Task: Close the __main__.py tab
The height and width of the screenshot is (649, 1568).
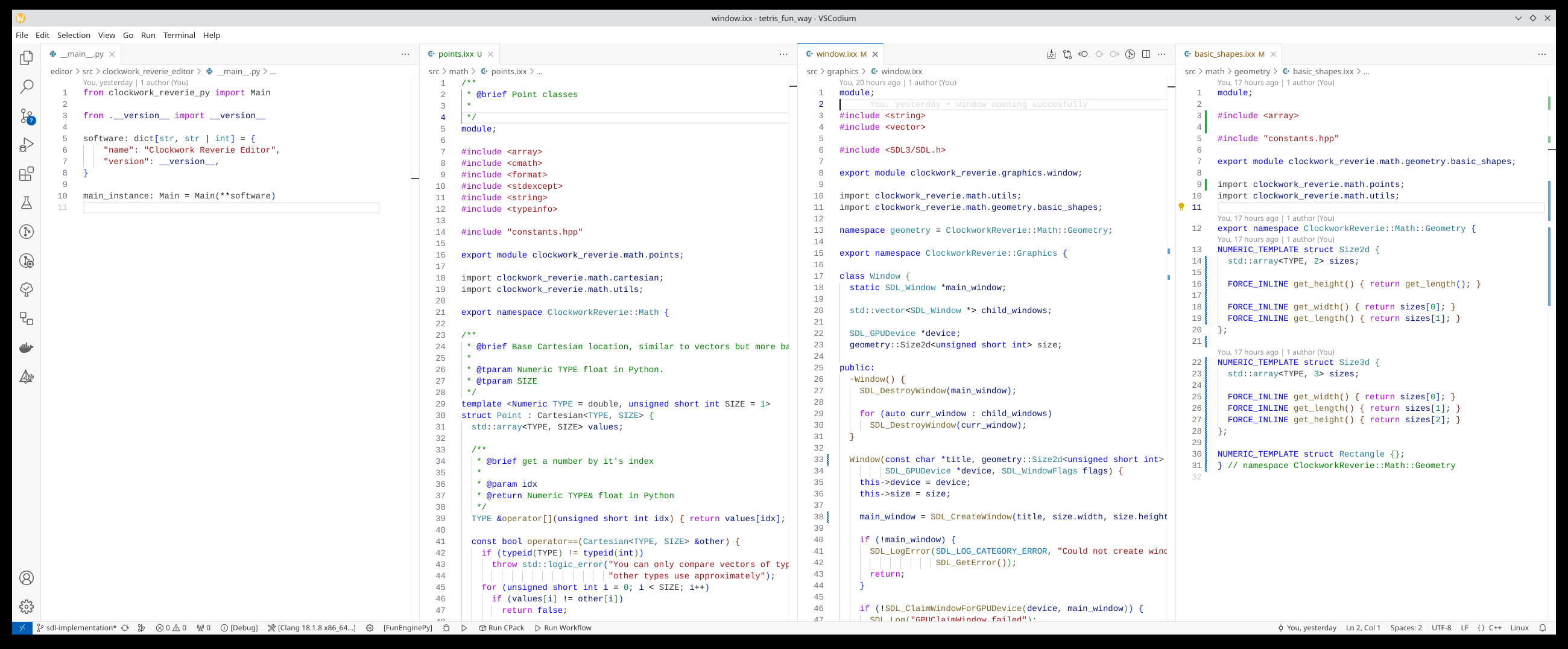Action: [x=112, y=54]
